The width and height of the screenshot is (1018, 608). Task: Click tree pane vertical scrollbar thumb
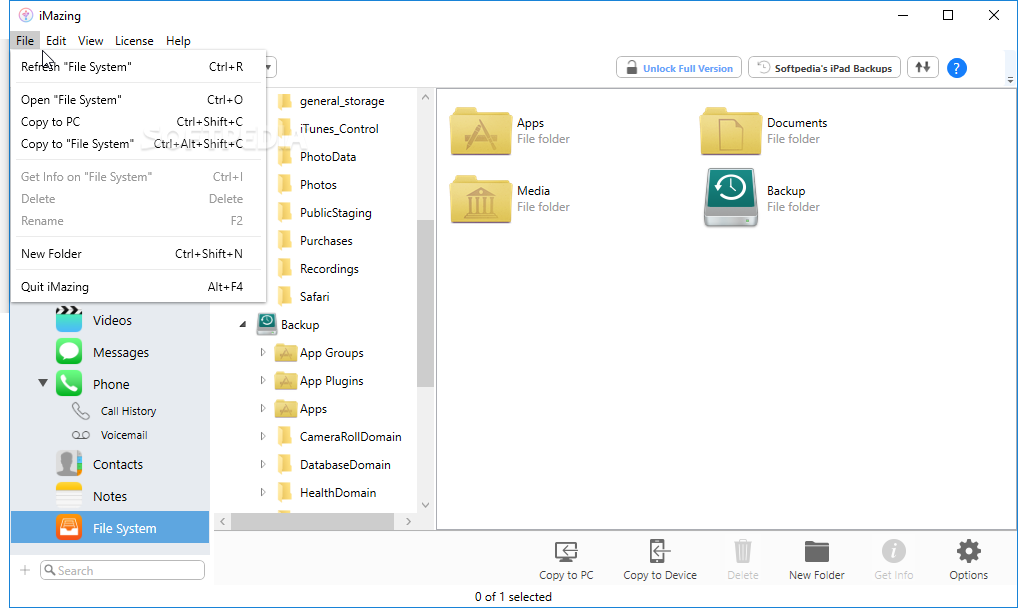pos(425,303)
